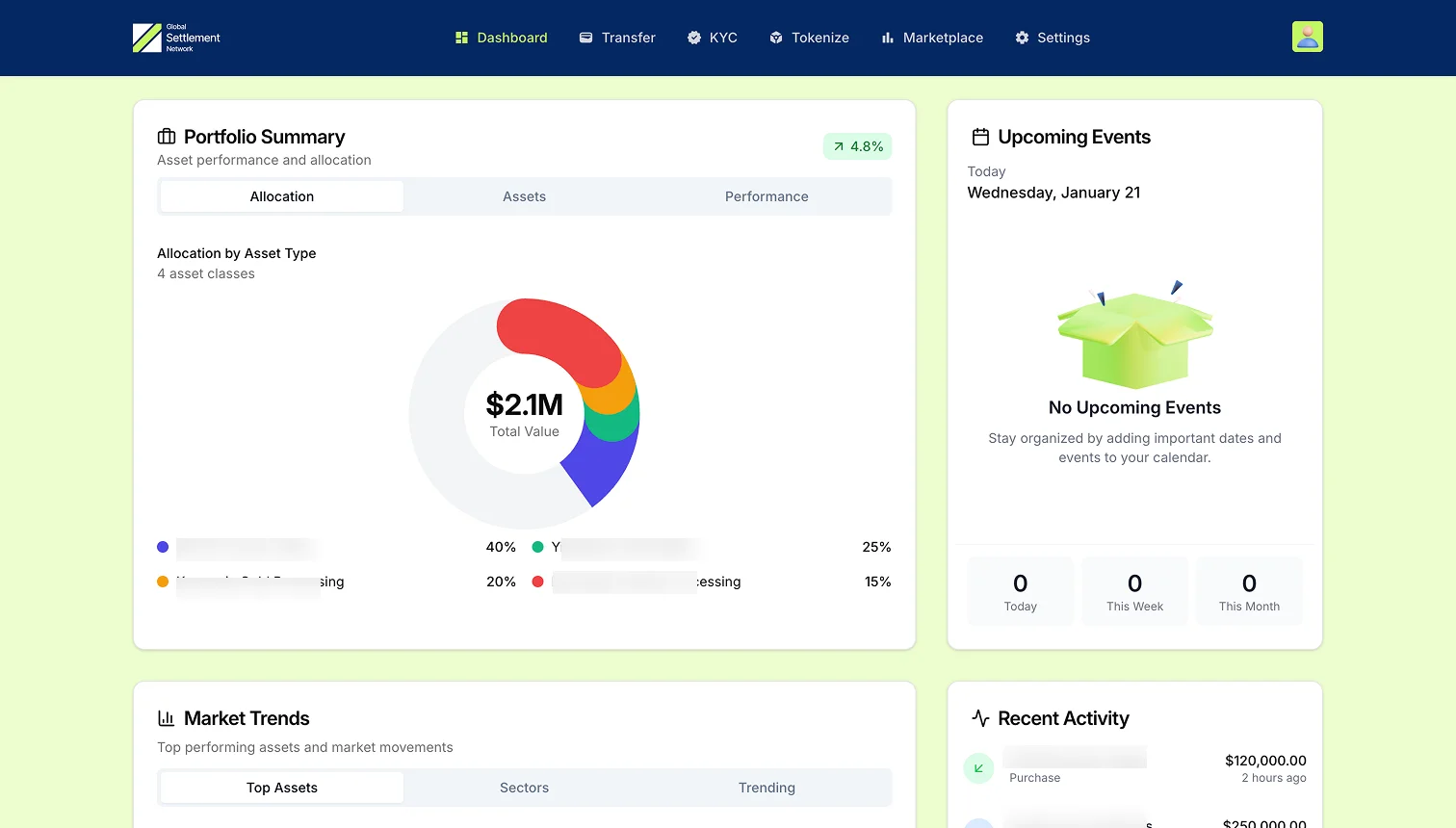Click the 15% allocation value
Image resolution: width=1456 pixels, height=828 pixels.
(x=877, y=582)
